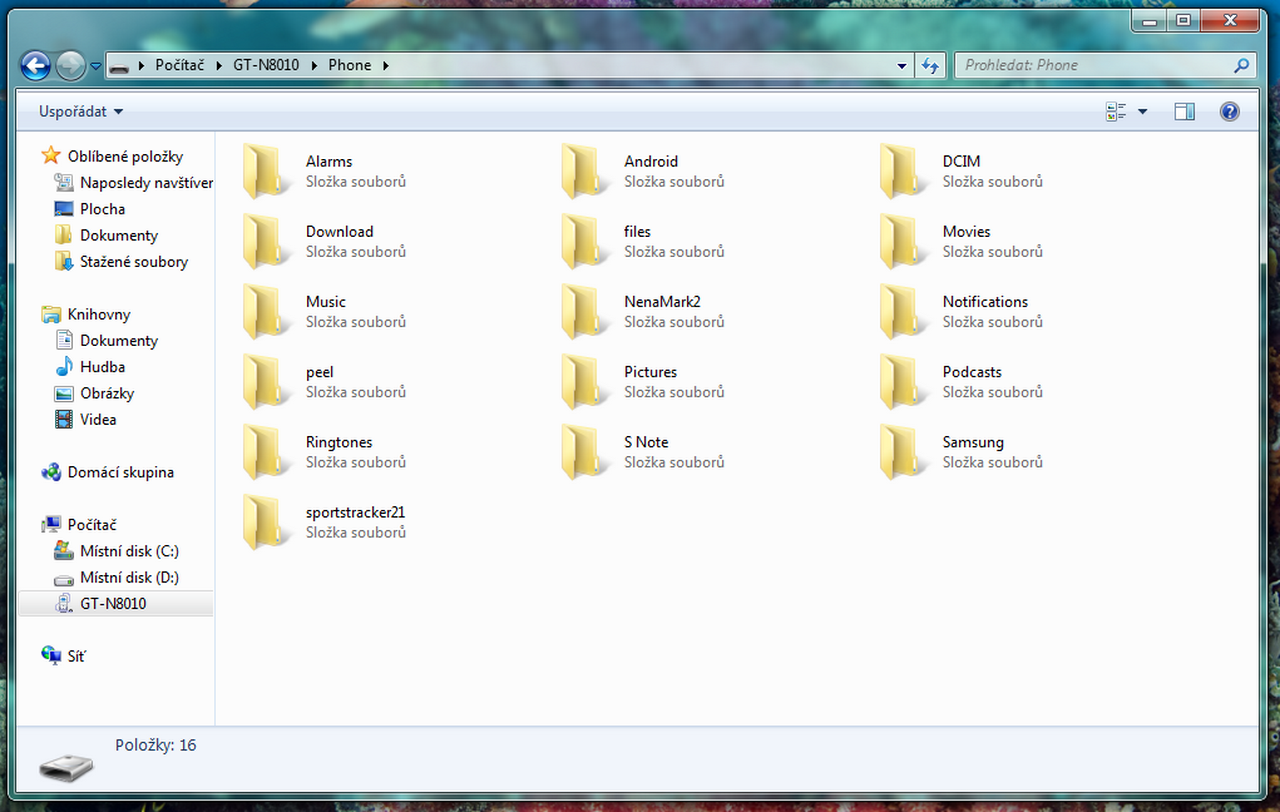Open Stažené soubory in favorites
The width and height of the screenshot is (1280, 812).
click(x=133, y=262)
